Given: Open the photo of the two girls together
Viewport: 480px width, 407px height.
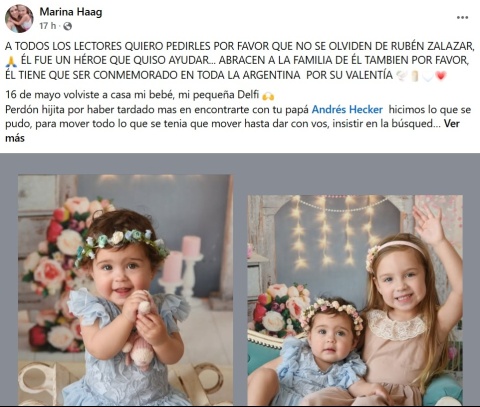Looking at the screenshot, I should tap(355, 300).
